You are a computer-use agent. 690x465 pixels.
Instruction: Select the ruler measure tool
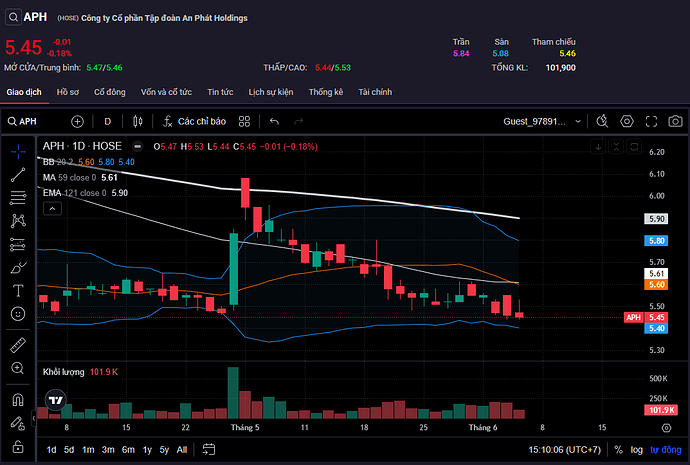coord(18,345)
